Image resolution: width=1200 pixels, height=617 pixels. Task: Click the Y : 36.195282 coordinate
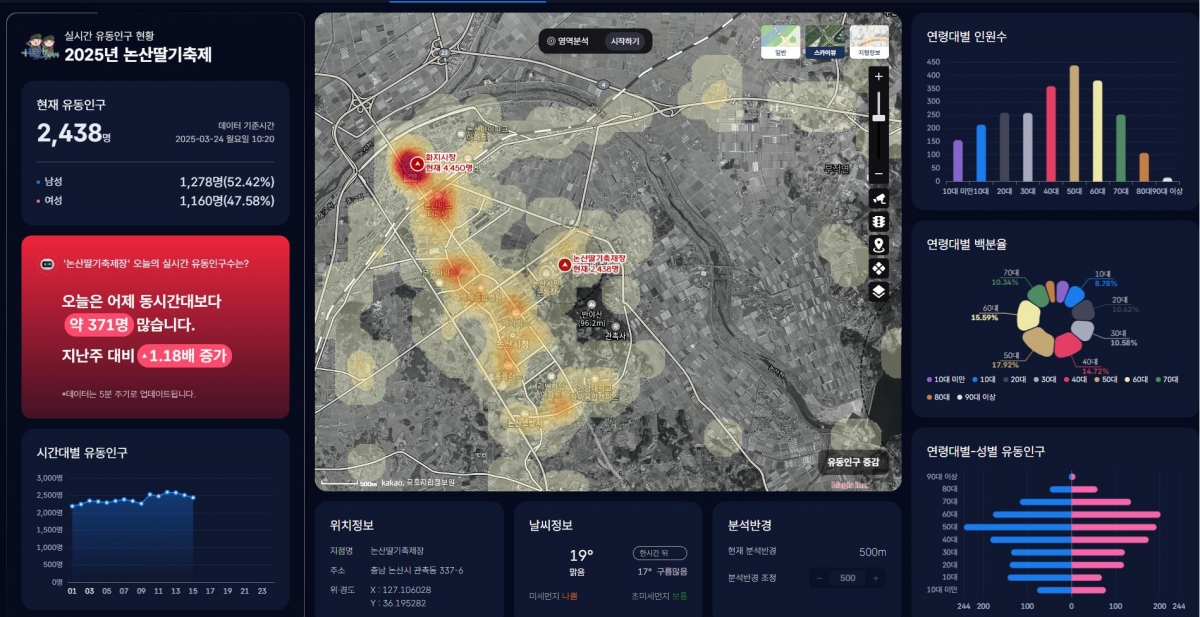(398, 603)
